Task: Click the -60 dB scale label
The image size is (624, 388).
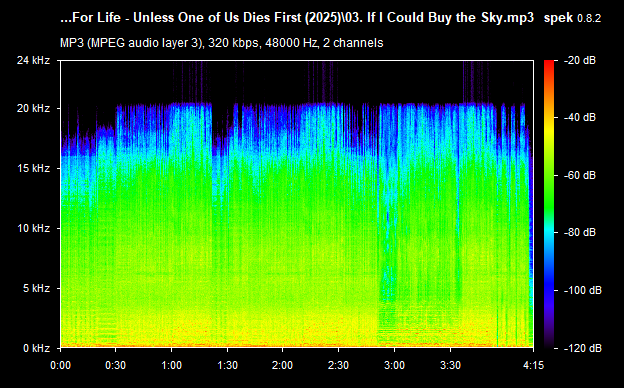Action: 580,175
